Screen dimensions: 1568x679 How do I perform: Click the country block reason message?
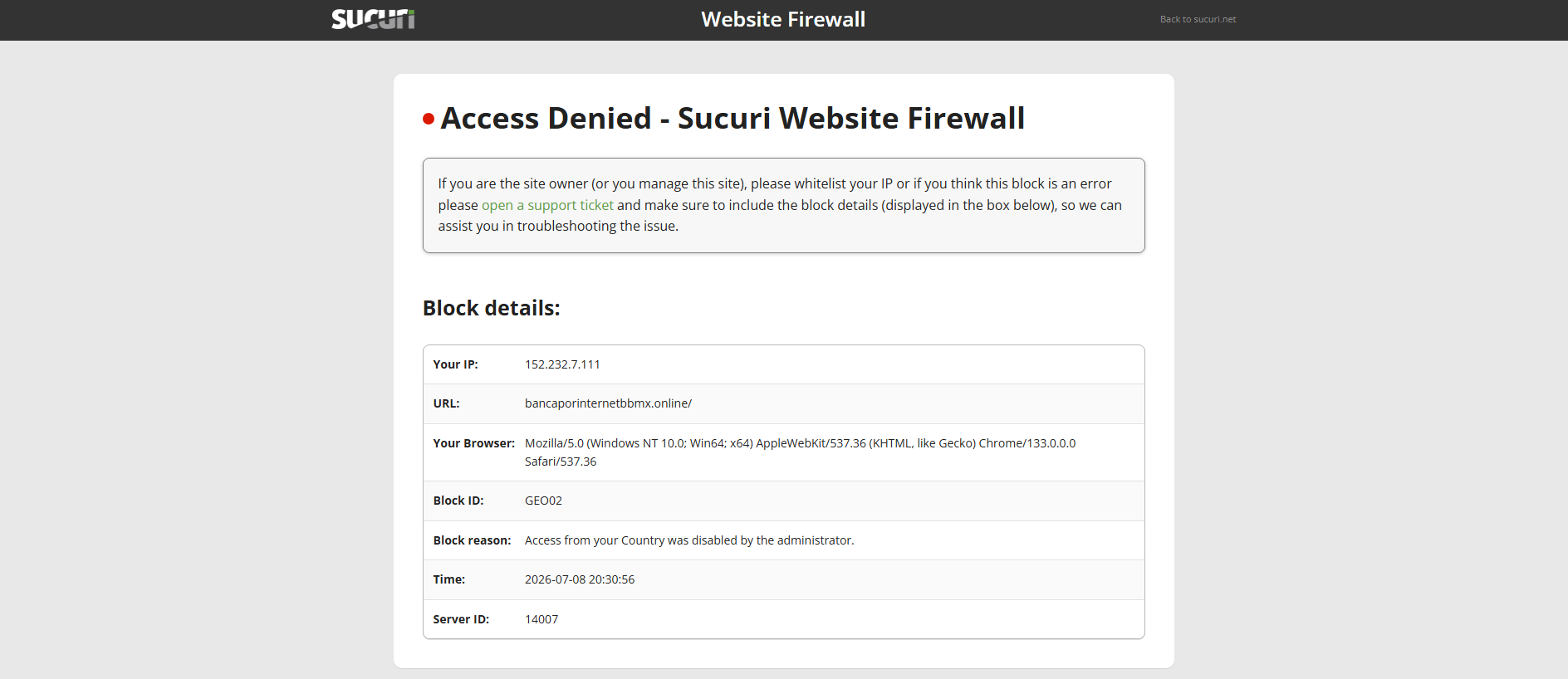coord(689,540)
